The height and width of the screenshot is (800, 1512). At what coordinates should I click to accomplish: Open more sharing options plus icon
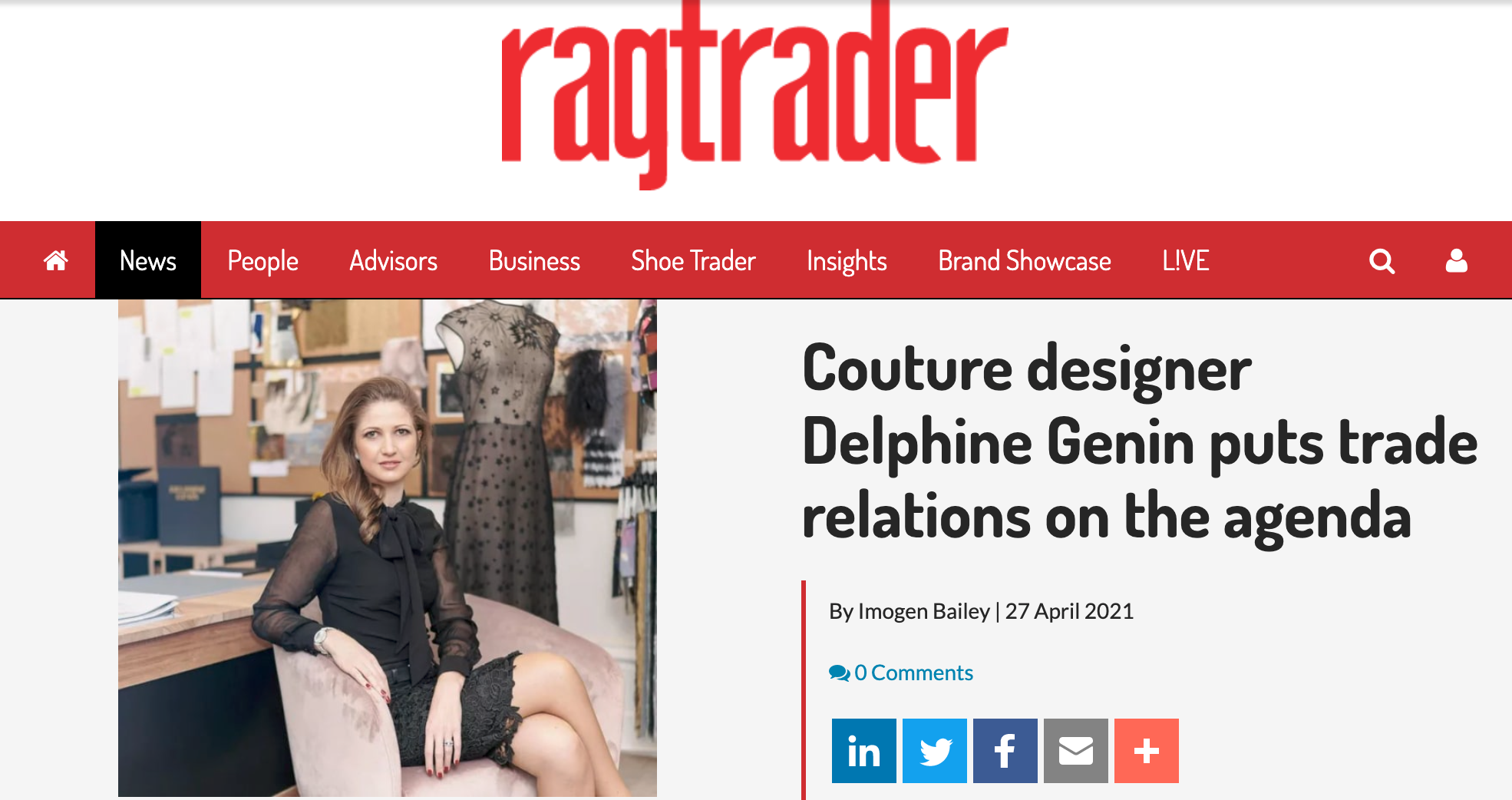(x=1147, y=751)
